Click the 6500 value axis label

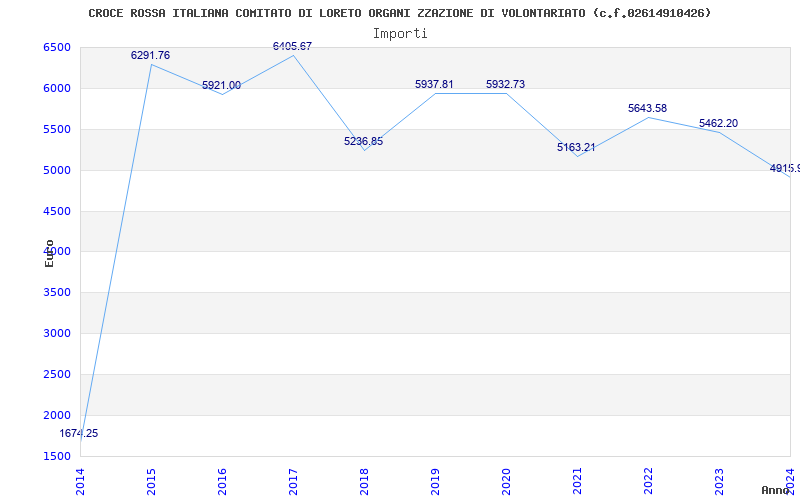(x=56, y=47)
